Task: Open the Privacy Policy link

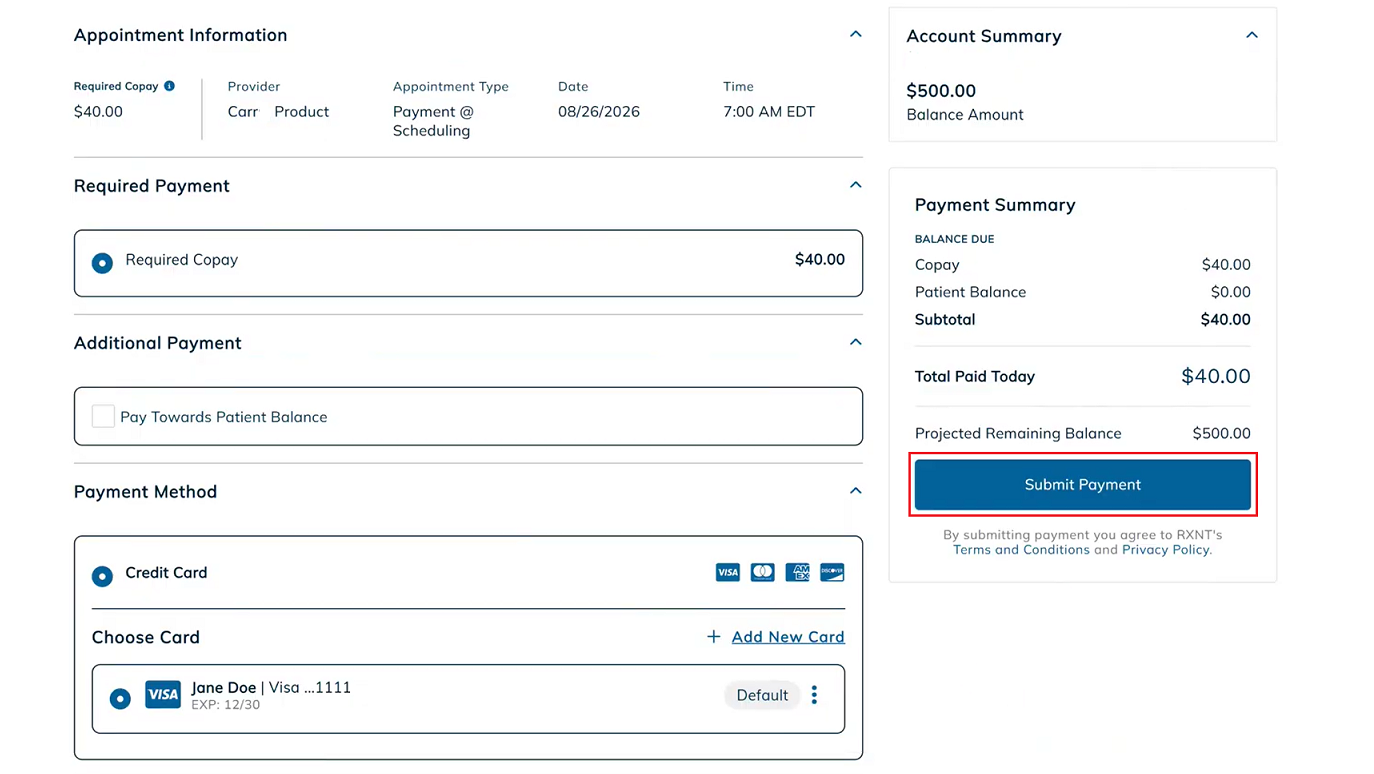Action: [x=1165, y=550]
